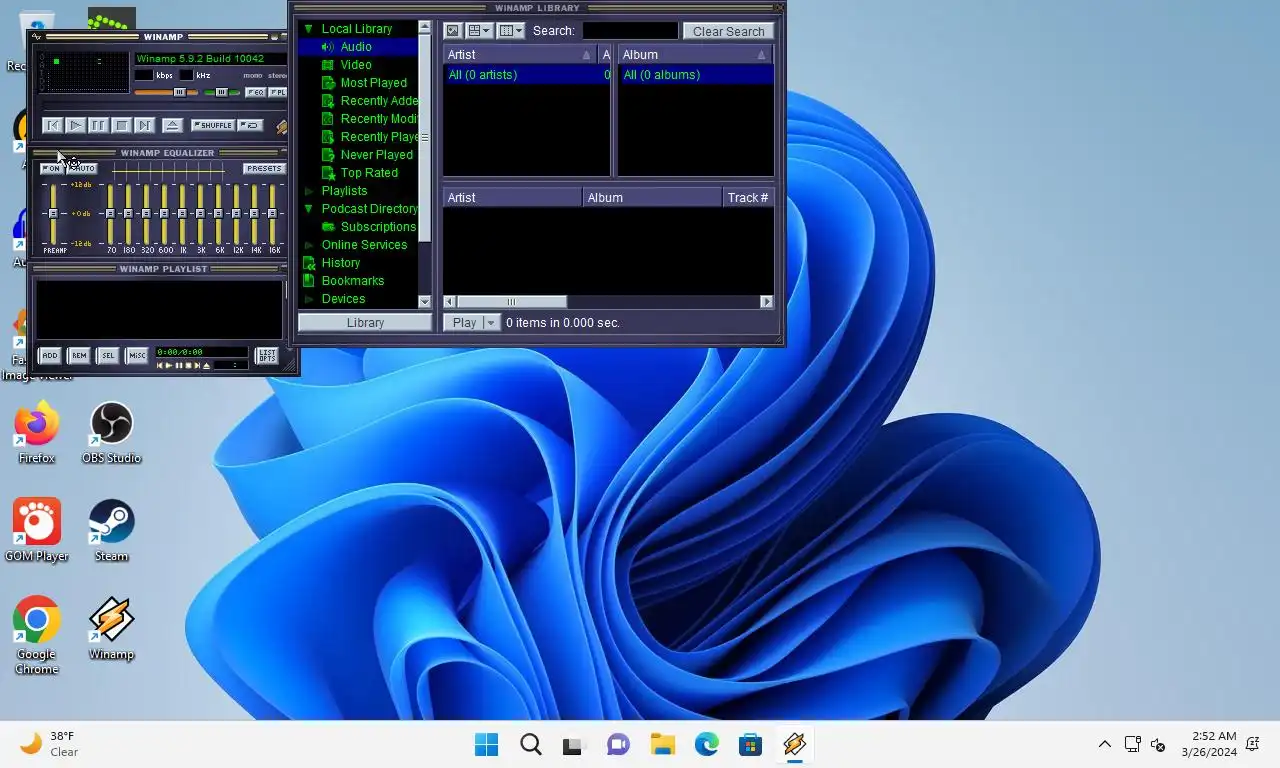The width and height of the screenshot is (1280, 768).
Task: Toggle the SHUFFLE button in Winamp
Action: (x=213, y=125)
